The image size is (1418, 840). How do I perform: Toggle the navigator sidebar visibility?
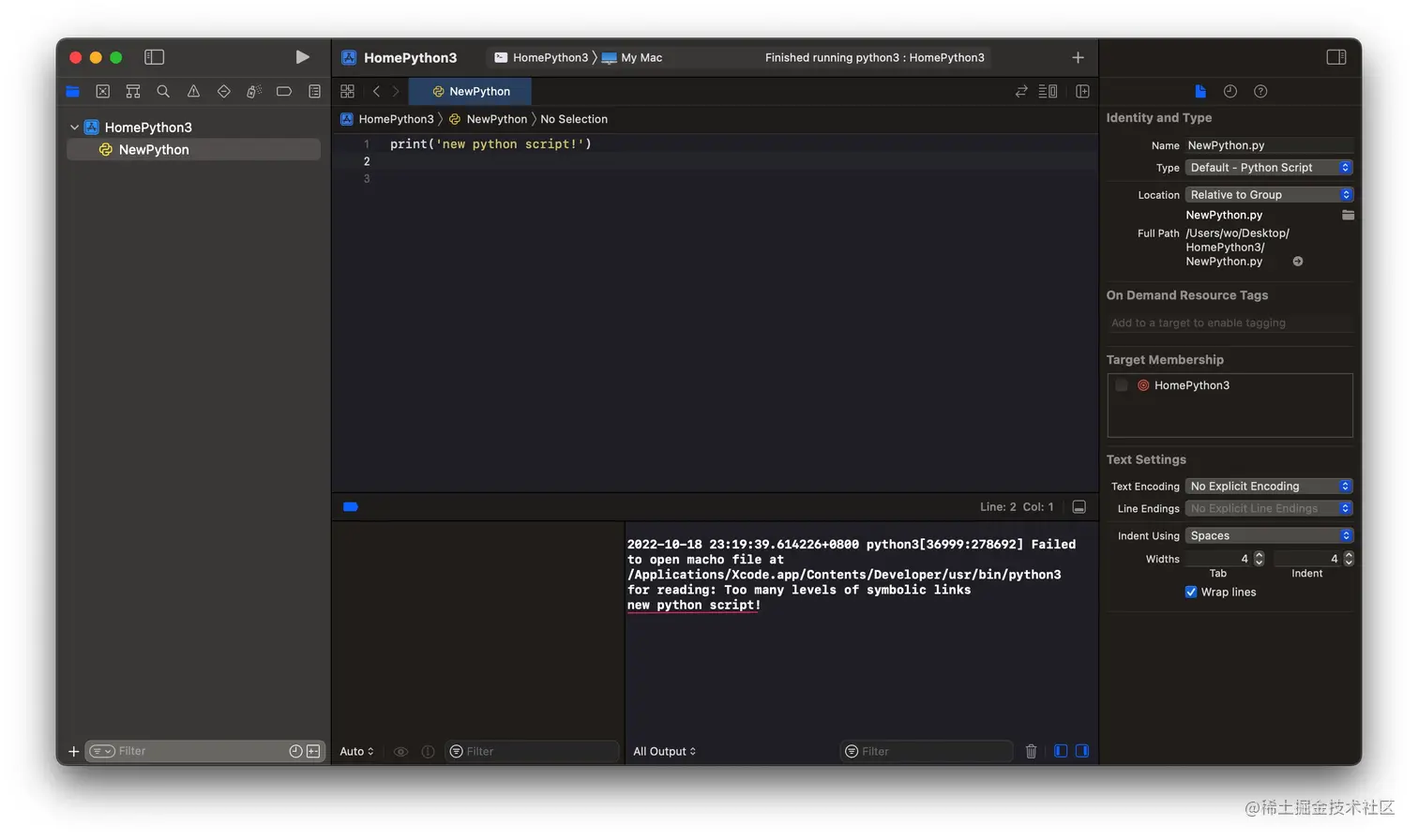point(155,57)
